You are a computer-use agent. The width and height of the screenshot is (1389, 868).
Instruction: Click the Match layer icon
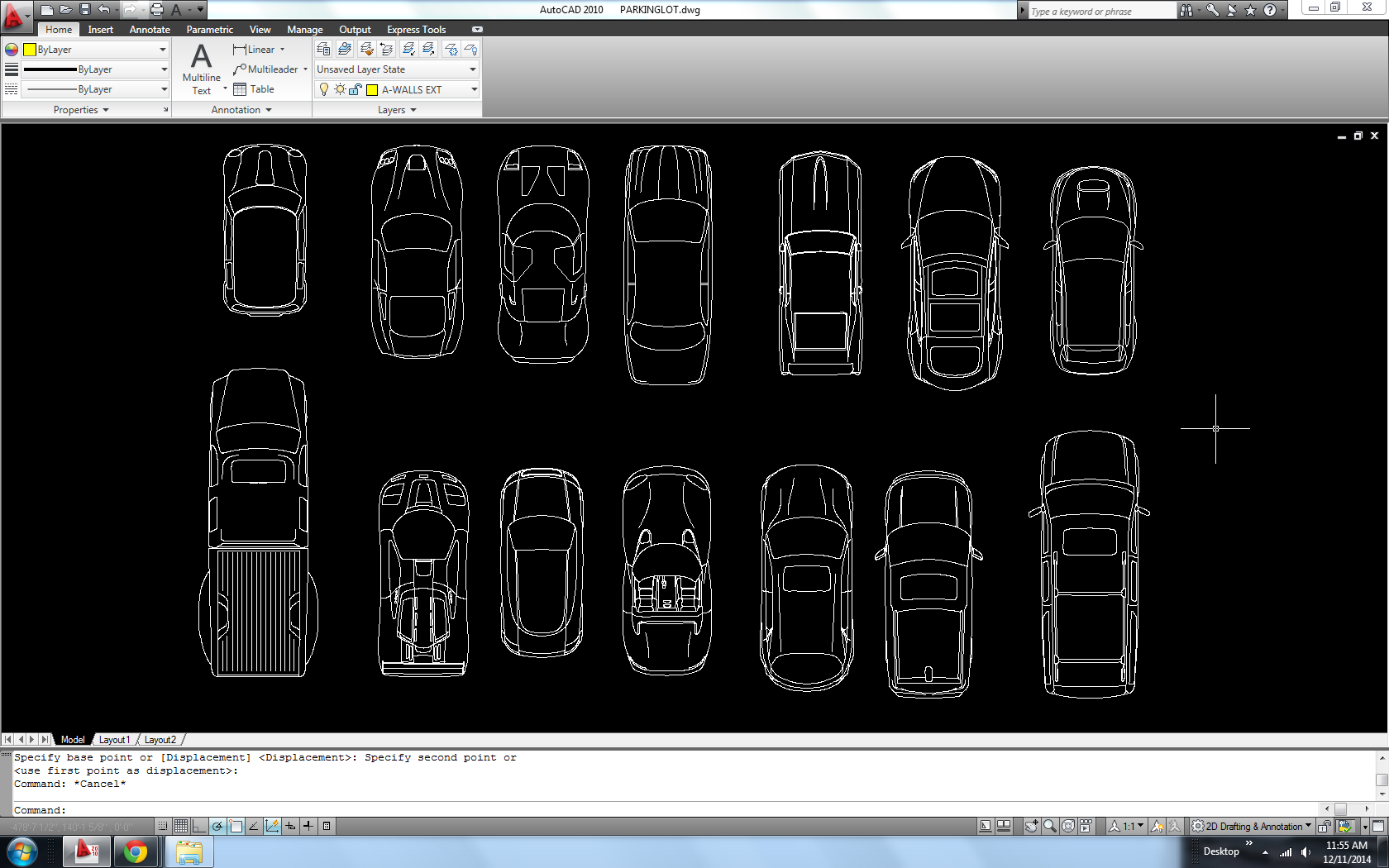click(367, 49)
